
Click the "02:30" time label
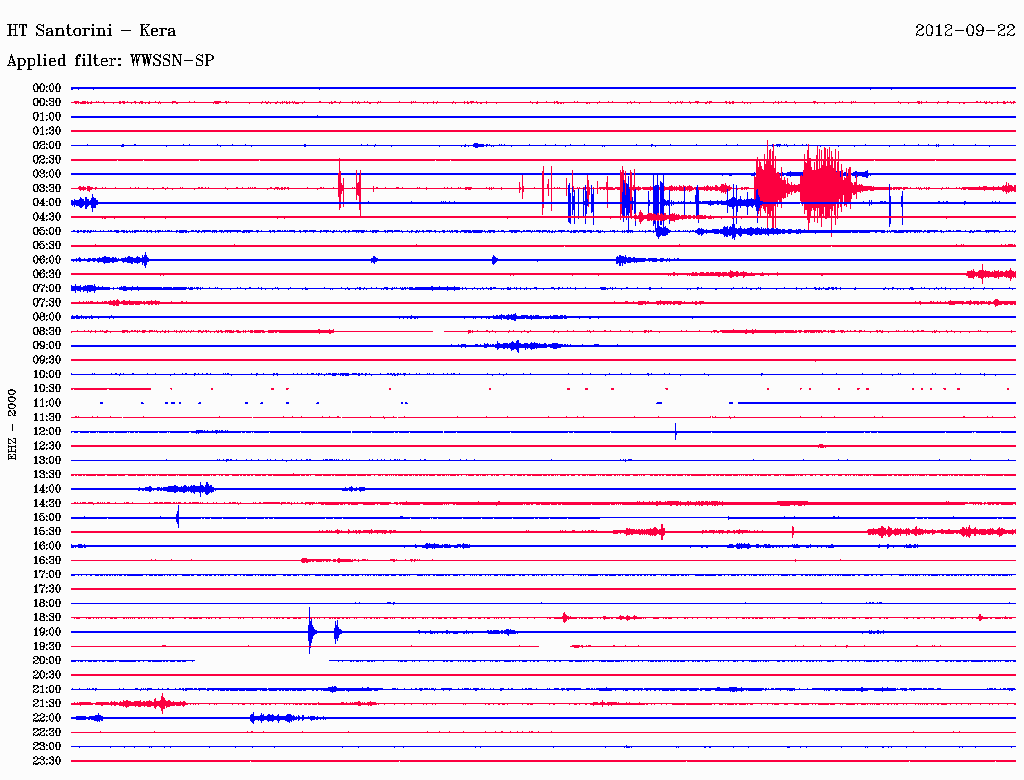tap(47, 160)
